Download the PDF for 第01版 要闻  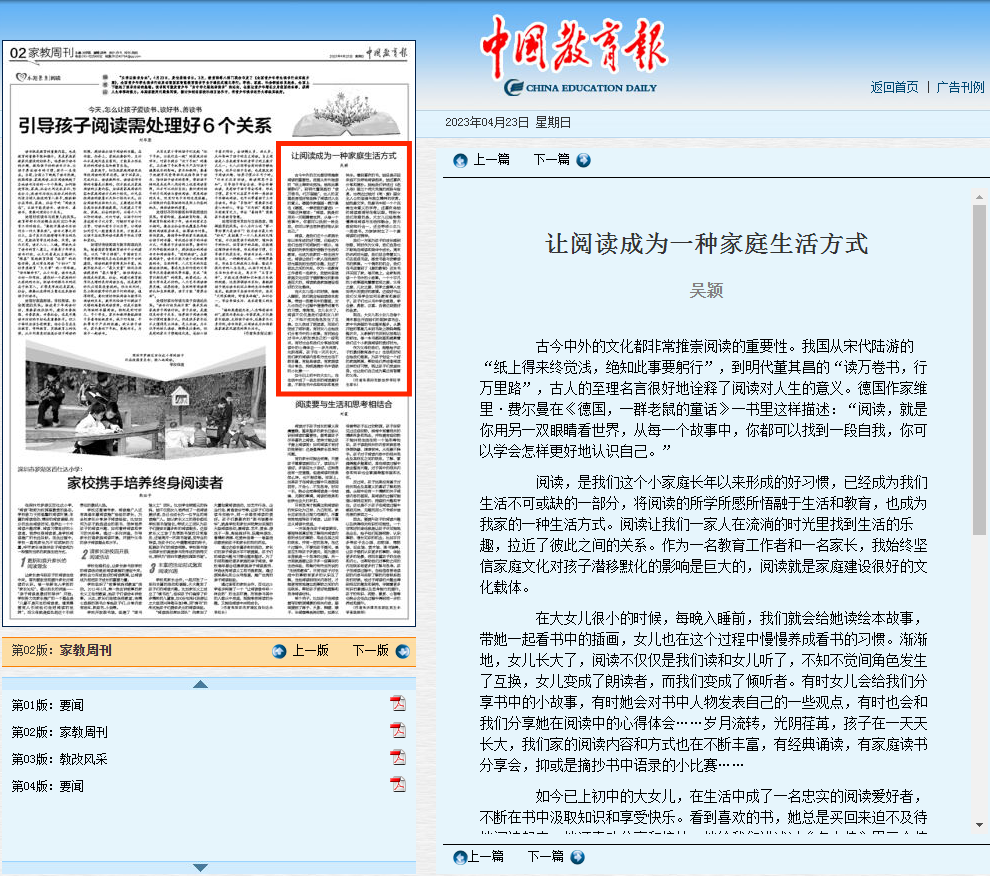click(398, 703)
